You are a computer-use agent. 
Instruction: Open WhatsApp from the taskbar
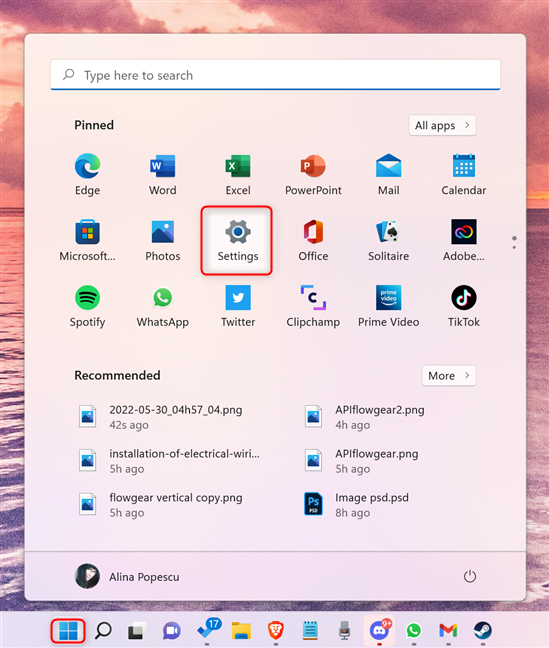pyautogui.click(x=414, y=631)
